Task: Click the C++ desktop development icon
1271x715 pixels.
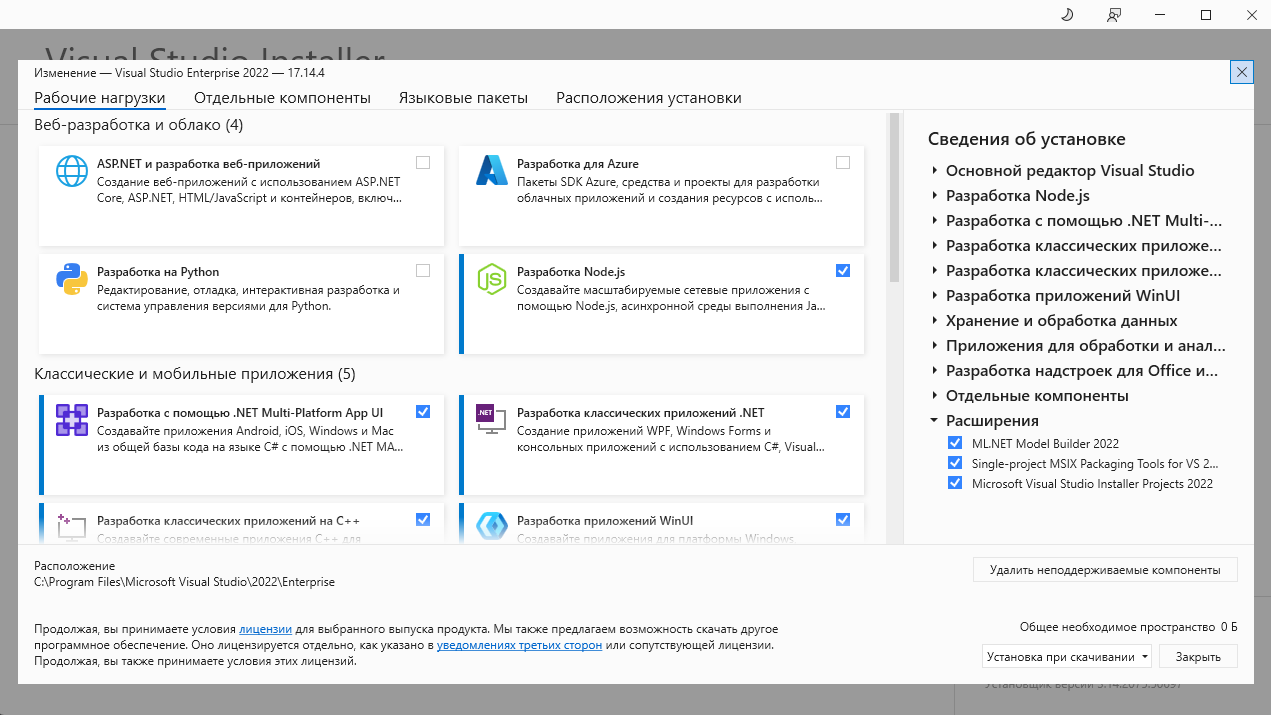Action: click(72, 527)
